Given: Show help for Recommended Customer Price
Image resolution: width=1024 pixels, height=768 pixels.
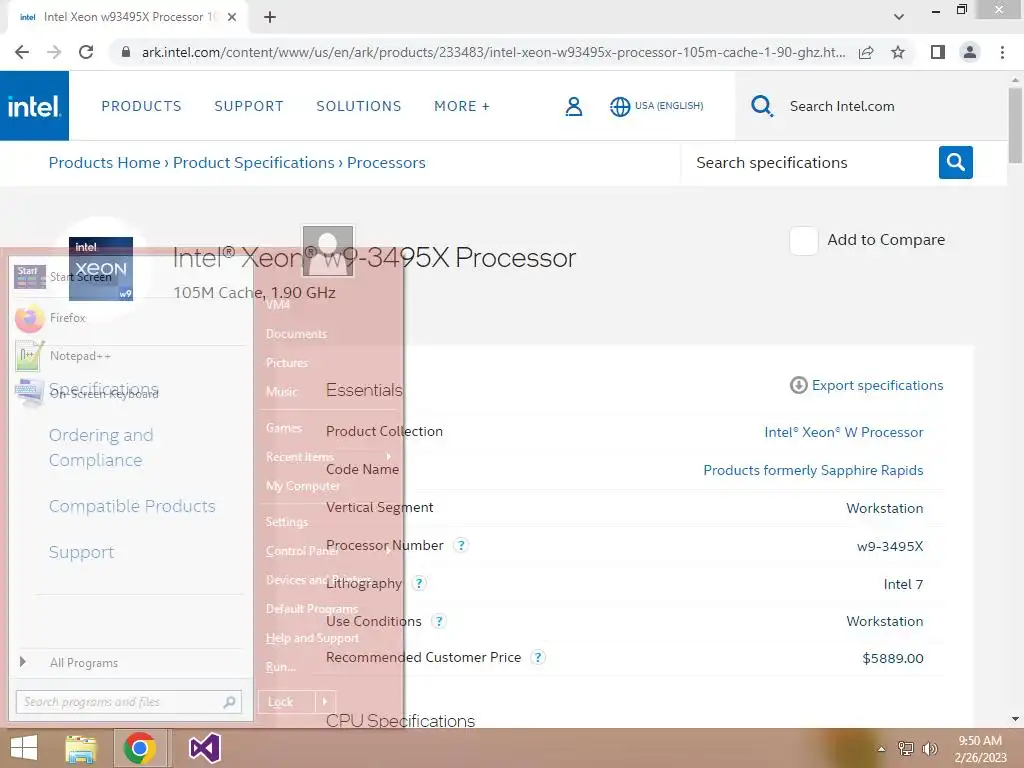Looking at the screenshot, I should coord(537,658).
